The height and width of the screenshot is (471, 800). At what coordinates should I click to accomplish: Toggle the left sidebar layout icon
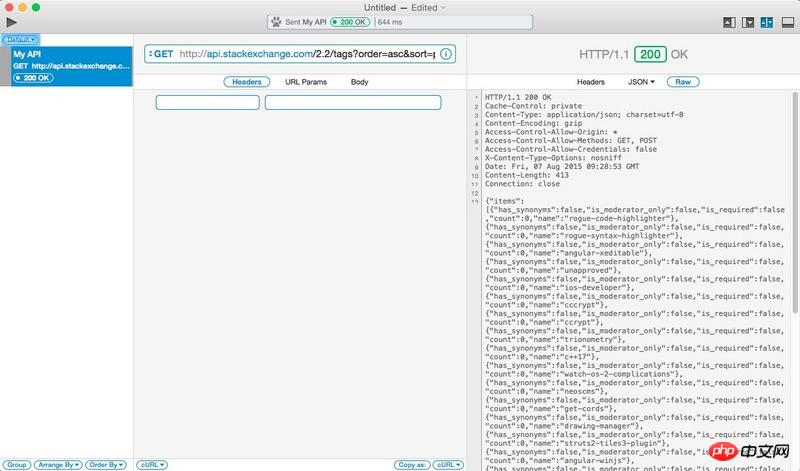729,22
